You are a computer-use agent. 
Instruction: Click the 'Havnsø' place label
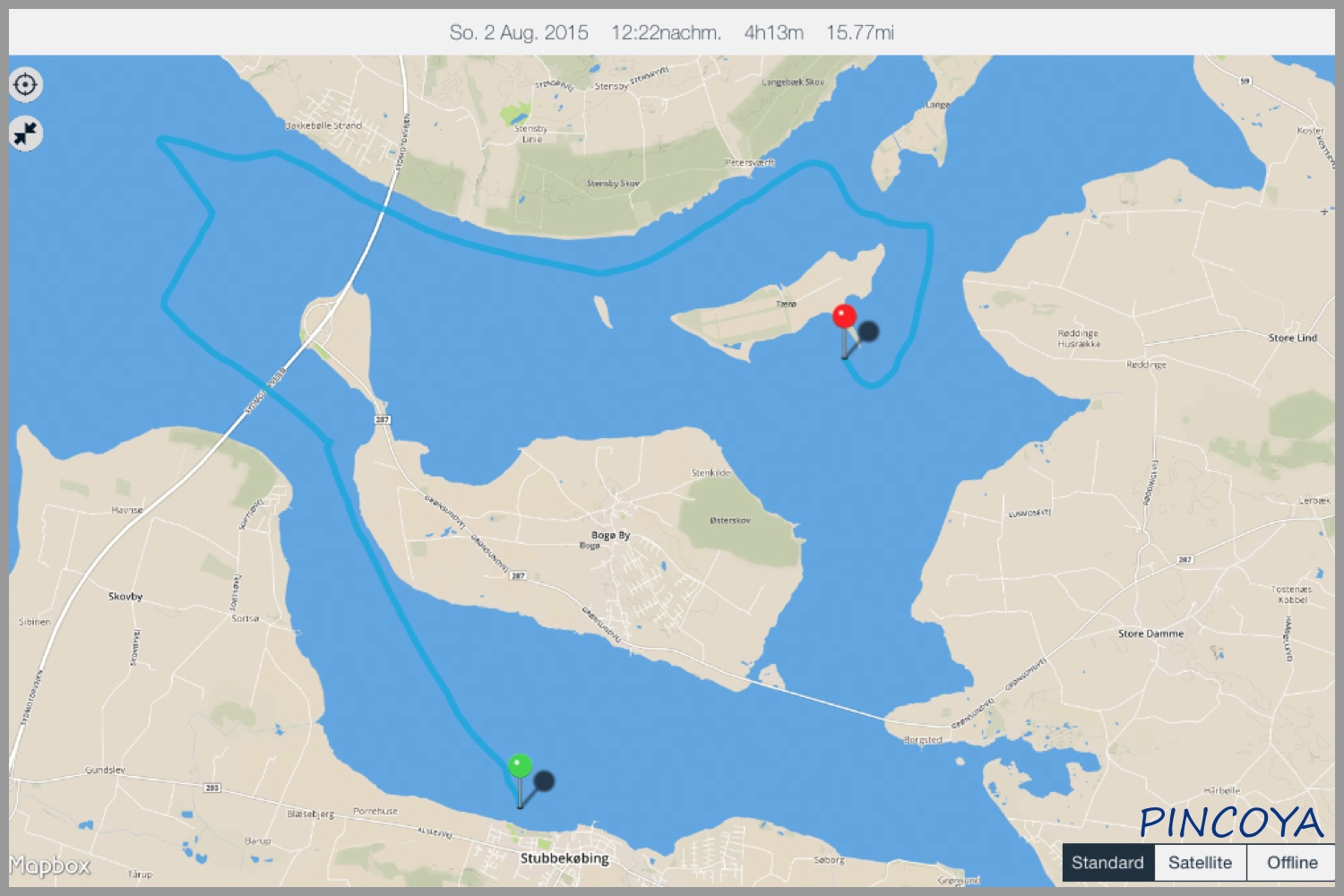(127, 511)
